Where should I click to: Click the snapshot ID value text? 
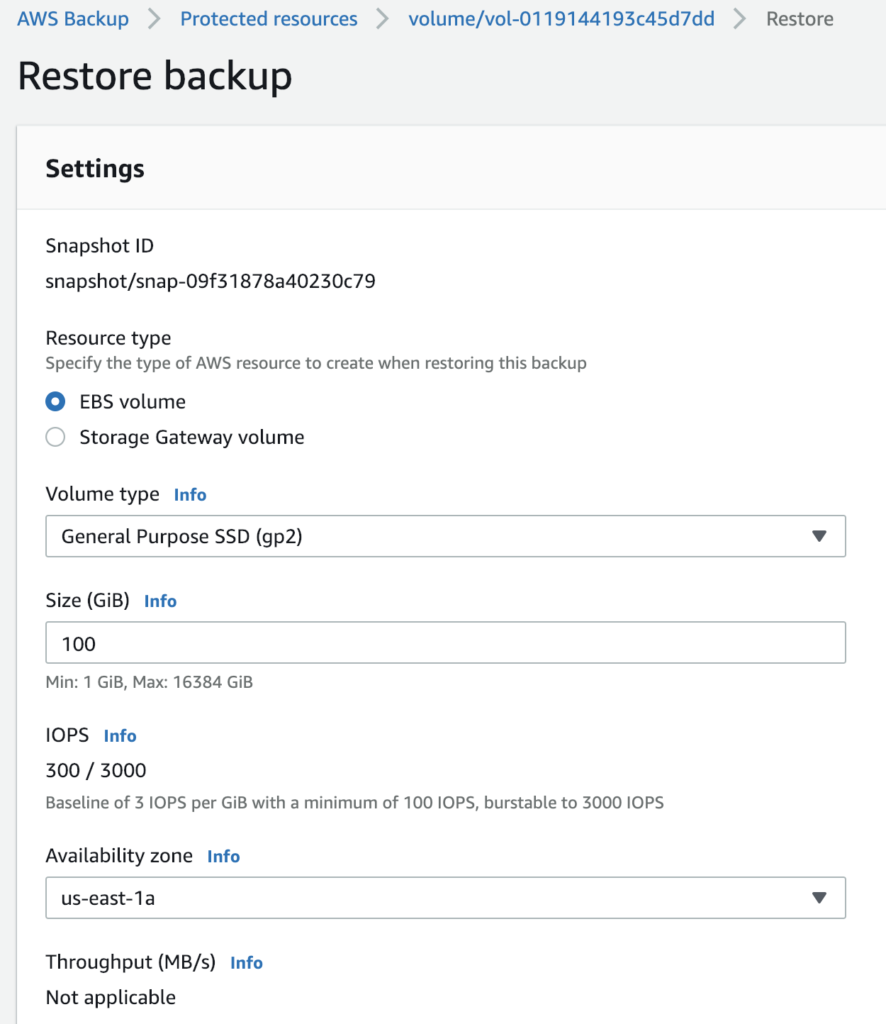click(210, 281)
